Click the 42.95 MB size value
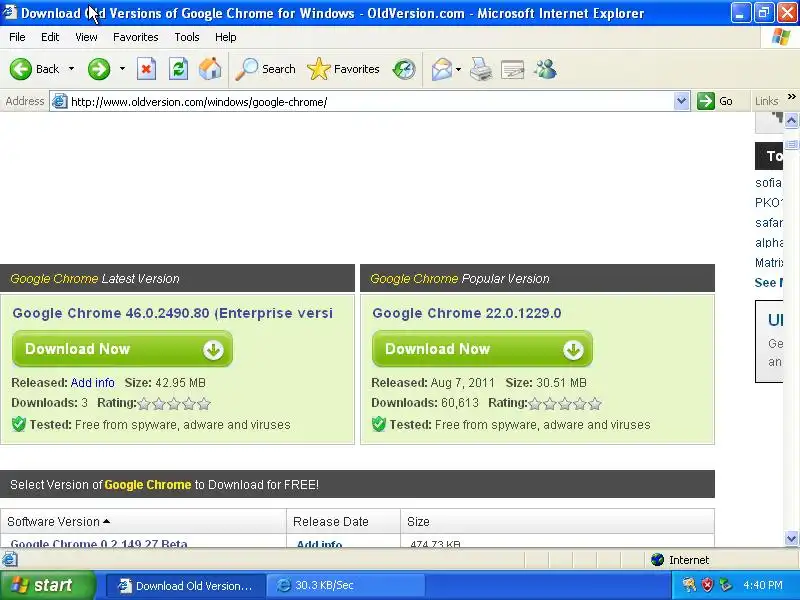This screenshot has width=800, height=600. coord(180,383)
